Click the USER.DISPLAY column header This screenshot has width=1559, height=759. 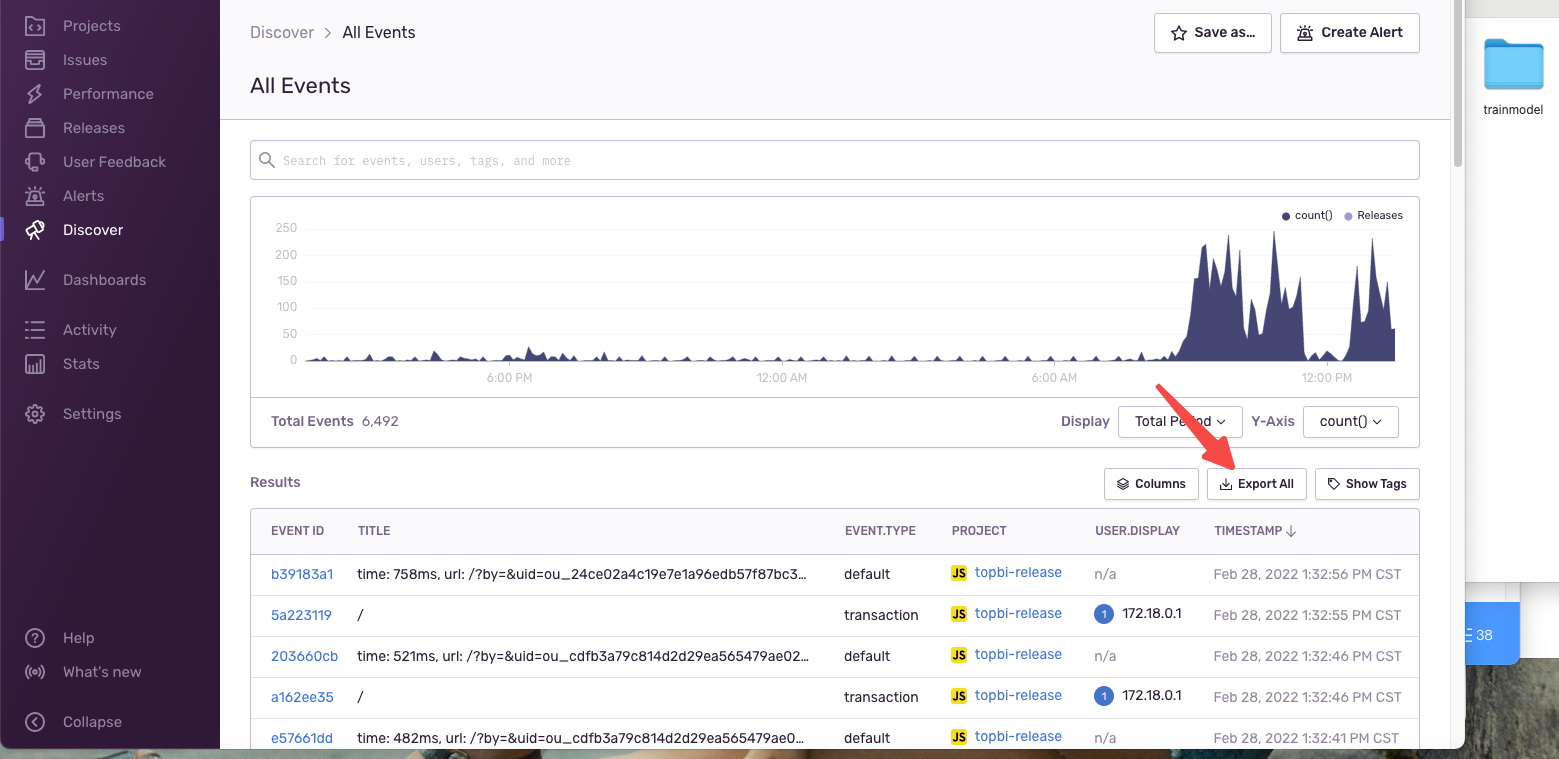(x=1138, y=531)
